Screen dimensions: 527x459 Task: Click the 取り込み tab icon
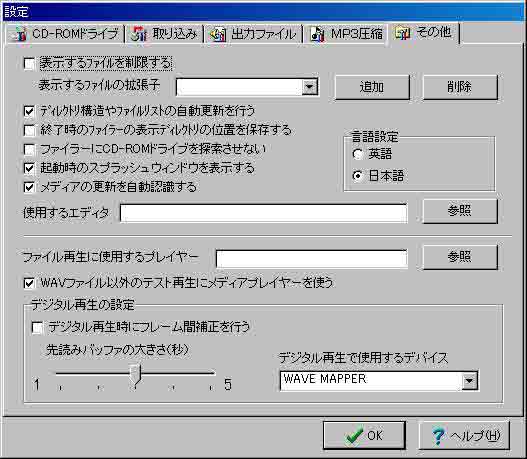139,34
